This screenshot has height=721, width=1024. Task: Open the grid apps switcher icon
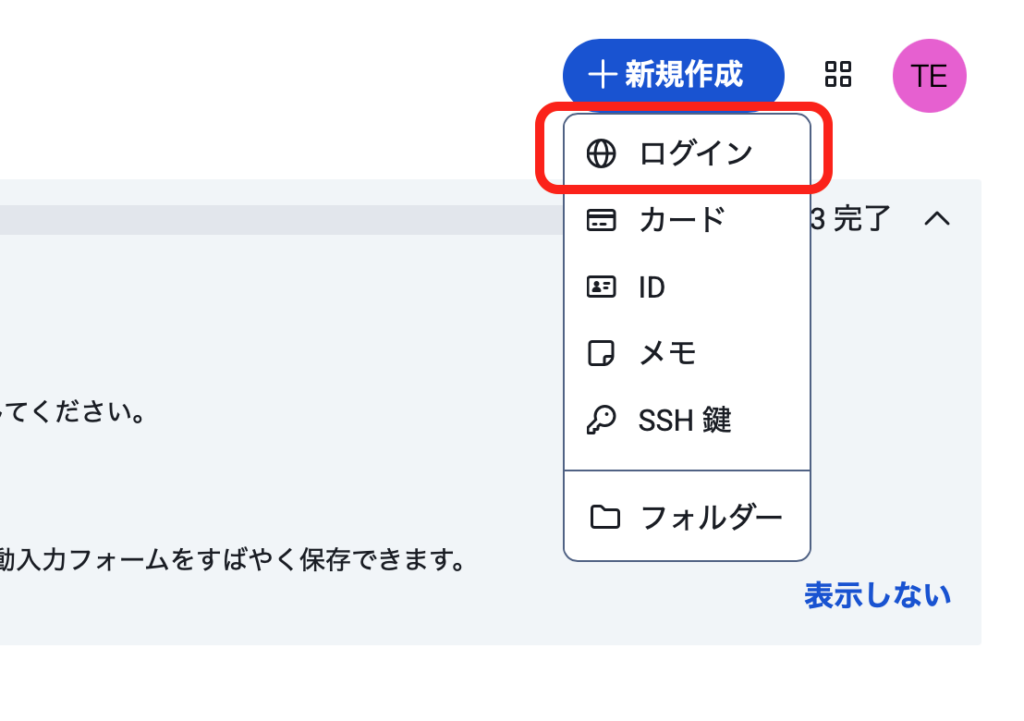click(x=838, y=74)
